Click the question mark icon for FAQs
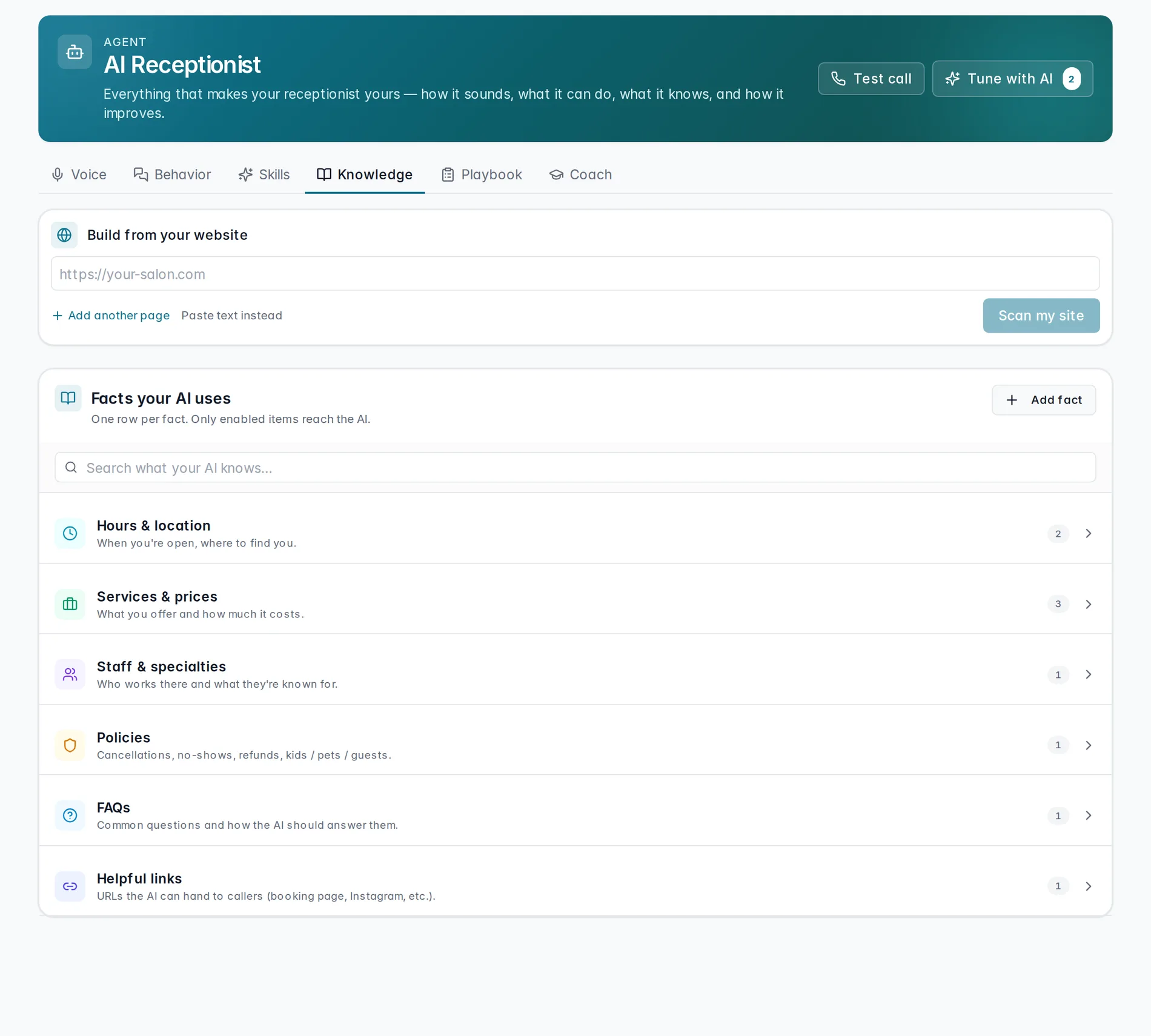Image resolution: width=1151 pixels, height=1036 pixels. [x=70, y=815]
